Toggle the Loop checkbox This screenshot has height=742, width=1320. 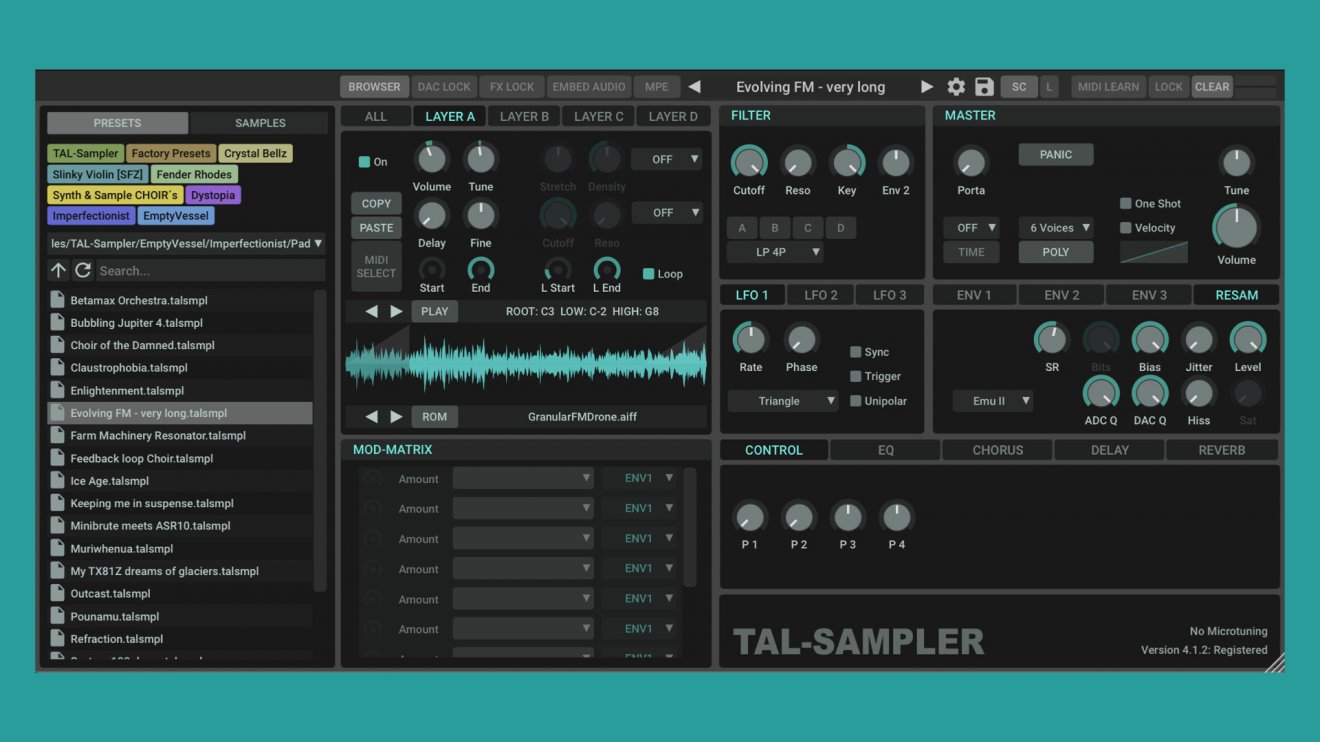(x=648, y=273)
